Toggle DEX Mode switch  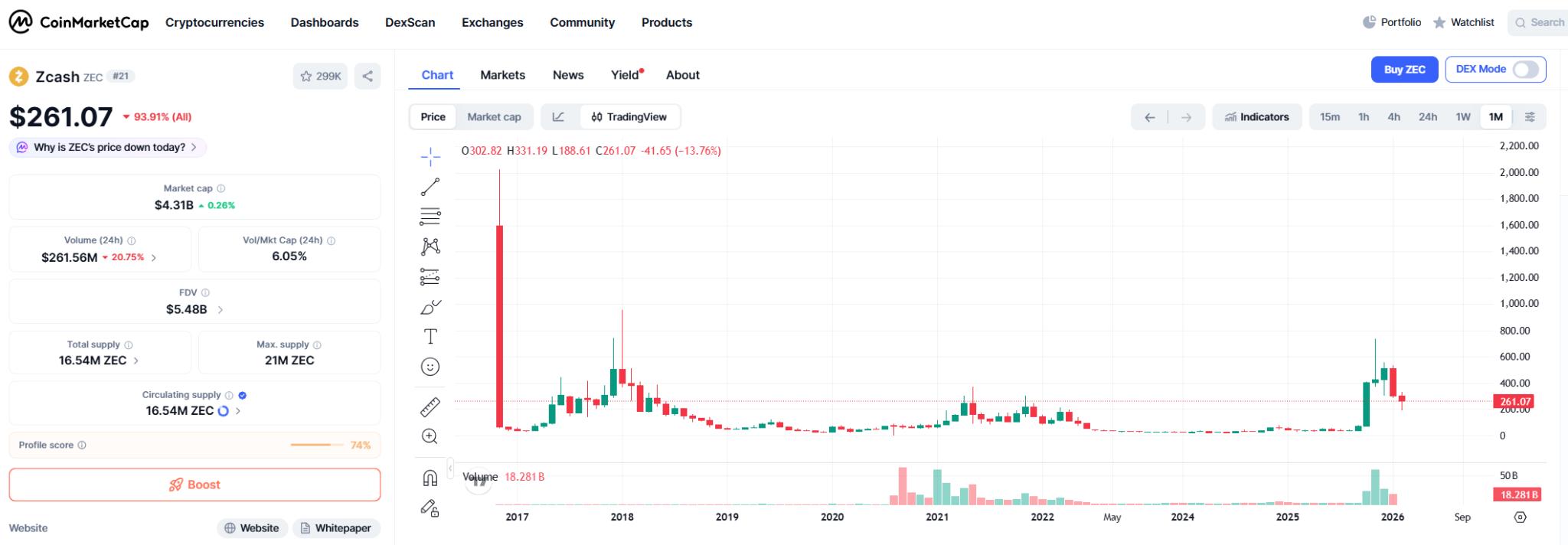click(x=1526, y=69)
